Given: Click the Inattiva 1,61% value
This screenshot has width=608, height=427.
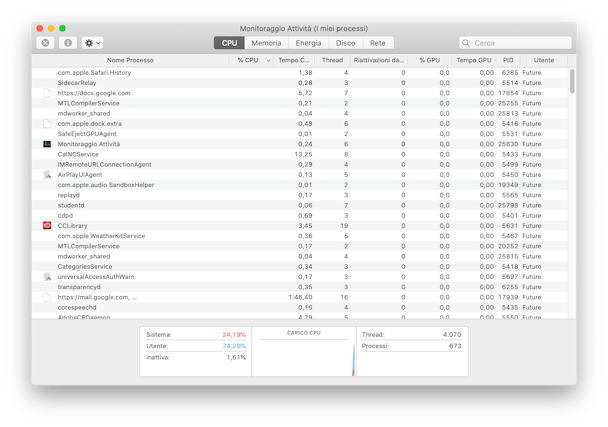Looking at the screenshot, I should (x=236, y=358).
